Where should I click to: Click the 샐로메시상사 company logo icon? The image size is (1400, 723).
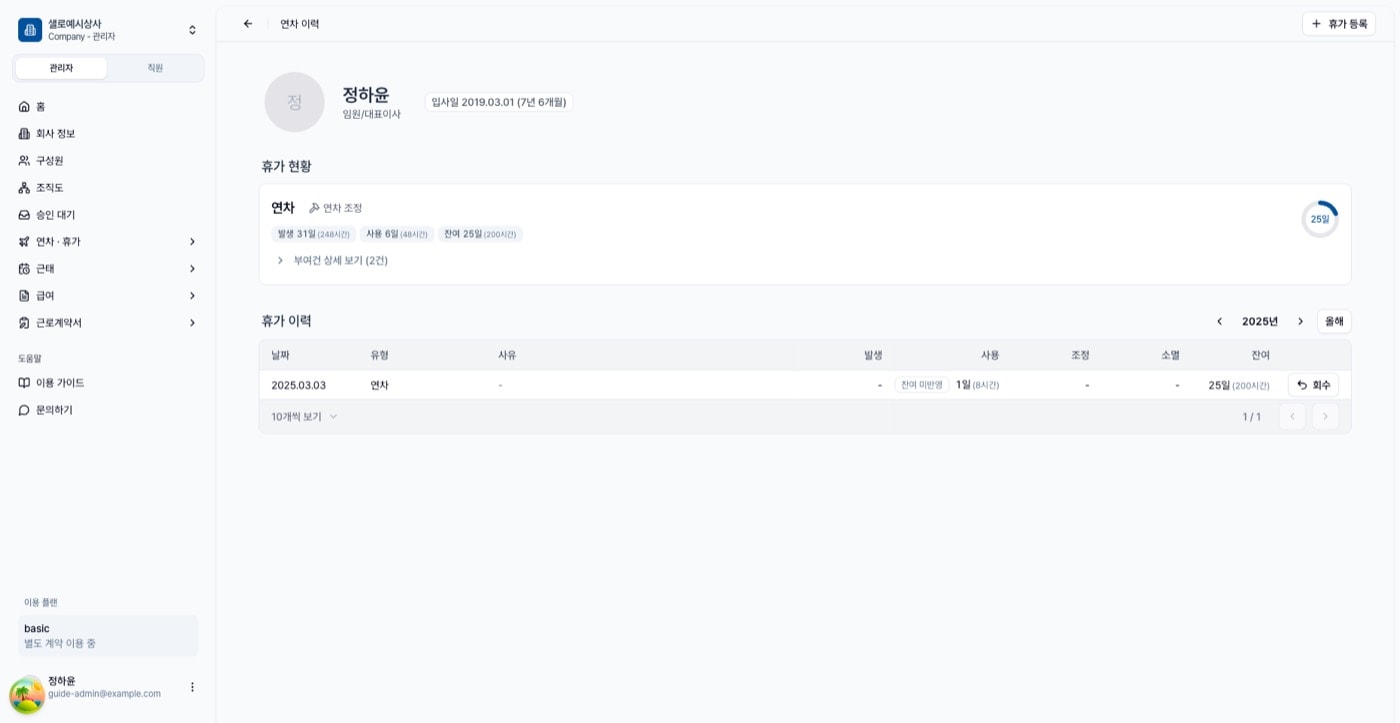(x=30, y=30)
